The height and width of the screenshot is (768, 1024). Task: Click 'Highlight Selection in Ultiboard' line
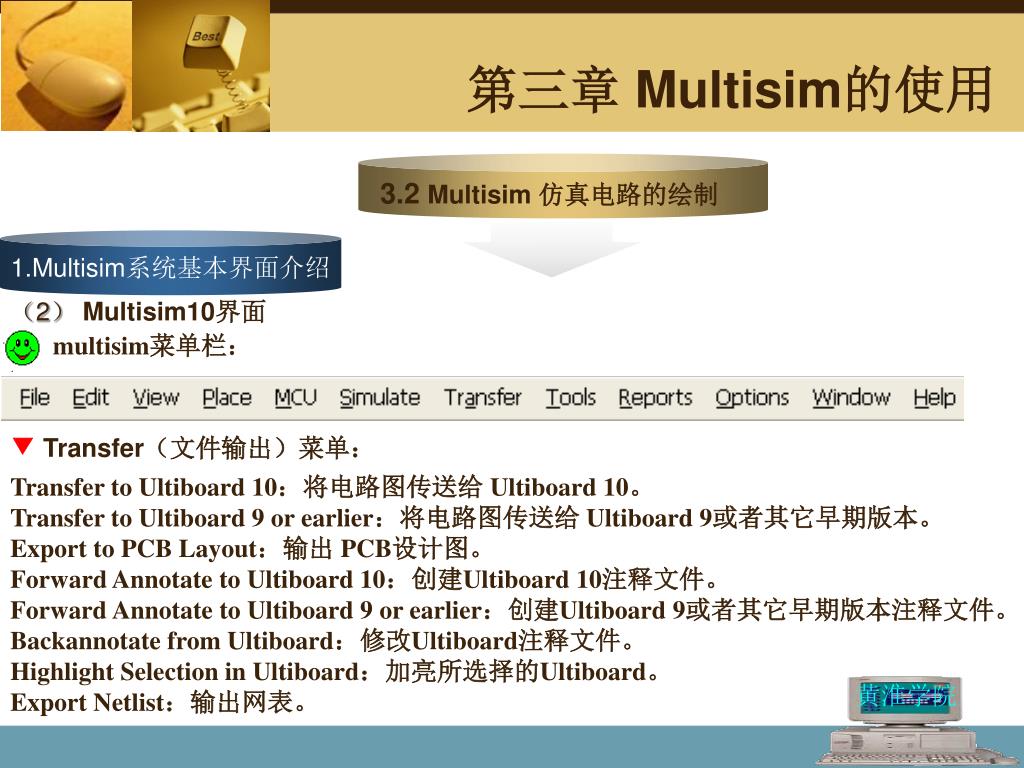pos(335,671)
